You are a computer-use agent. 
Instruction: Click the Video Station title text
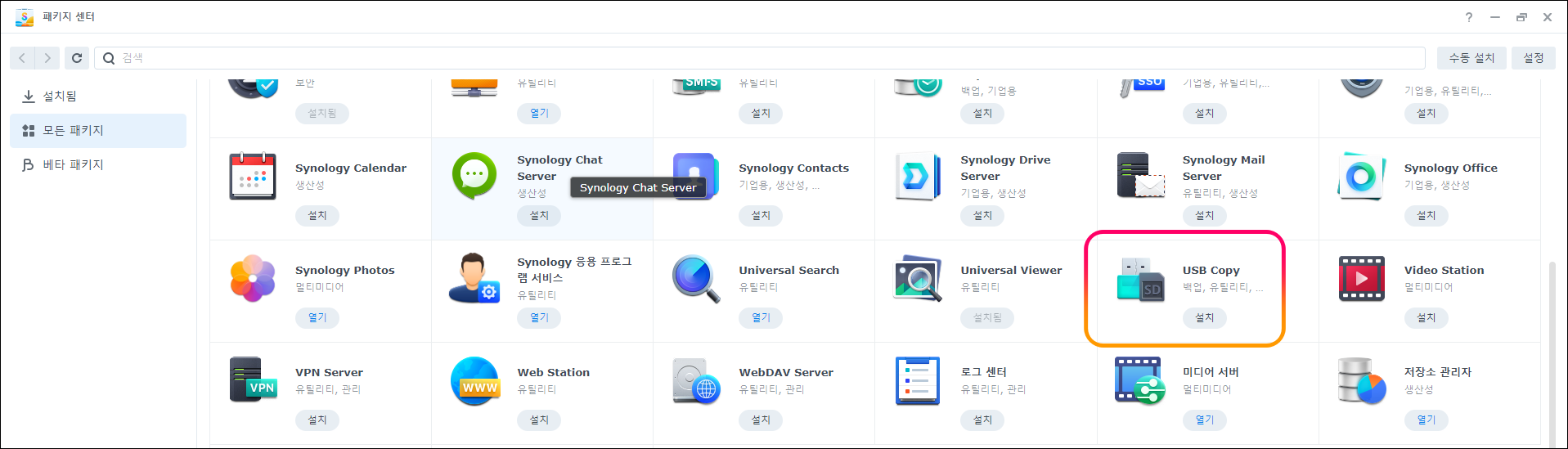(x=1444, y=270)
